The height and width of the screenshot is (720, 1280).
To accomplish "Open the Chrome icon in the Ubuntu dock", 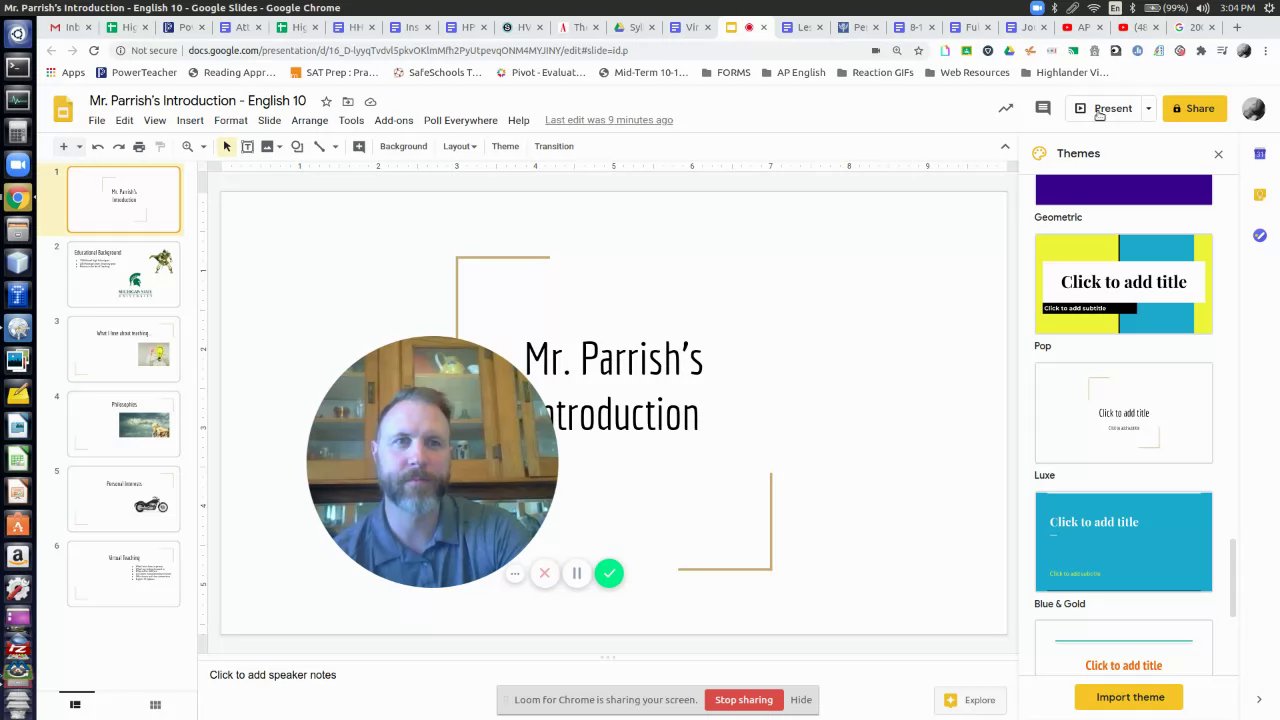I will click(x=17, y=198).
